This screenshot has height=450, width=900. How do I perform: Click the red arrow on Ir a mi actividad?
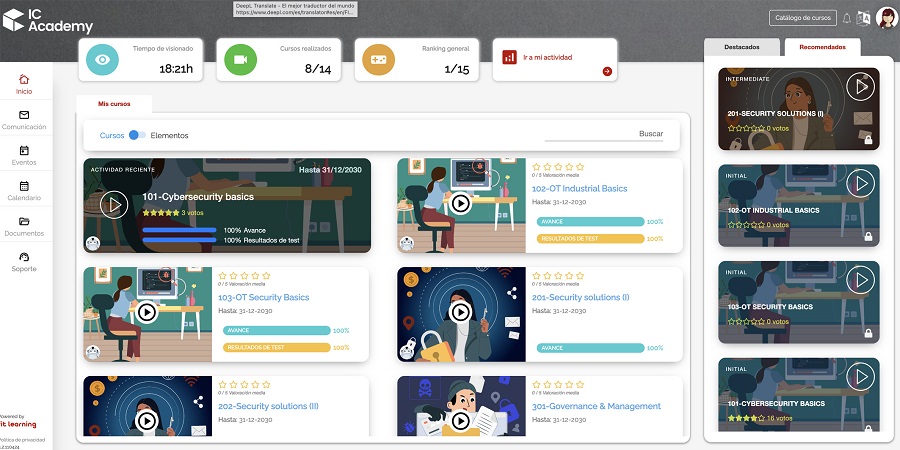coord(606,71)
